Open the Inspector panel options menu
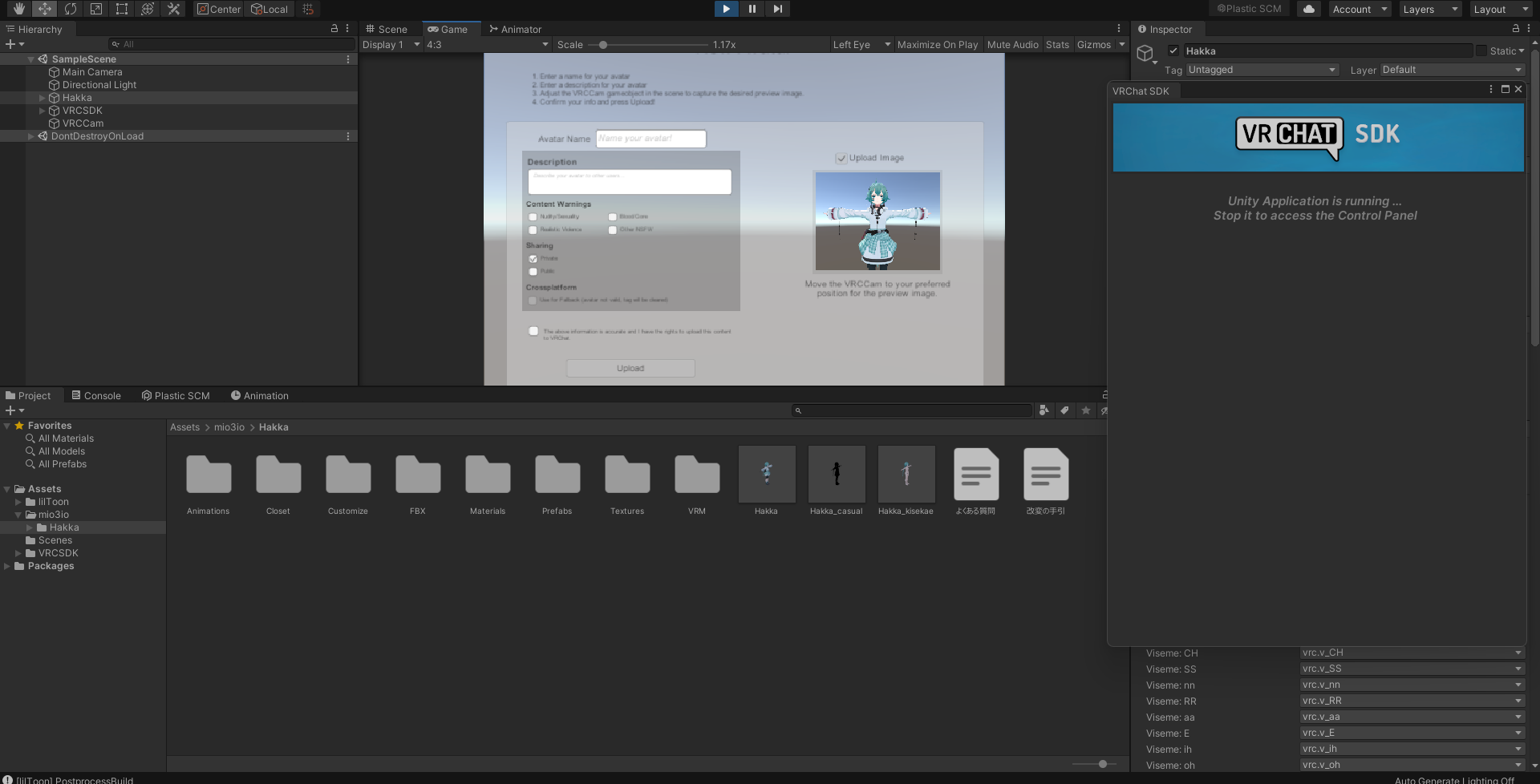The height and width of the screenshot is (784, 1540). pyautogui.click(x=1530, y=29)
